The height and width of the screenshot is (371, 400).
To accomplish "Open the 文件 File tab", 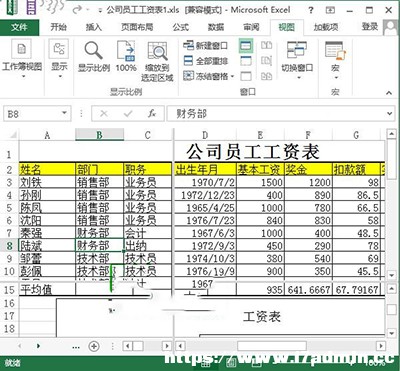I will (x=19, y=27).
